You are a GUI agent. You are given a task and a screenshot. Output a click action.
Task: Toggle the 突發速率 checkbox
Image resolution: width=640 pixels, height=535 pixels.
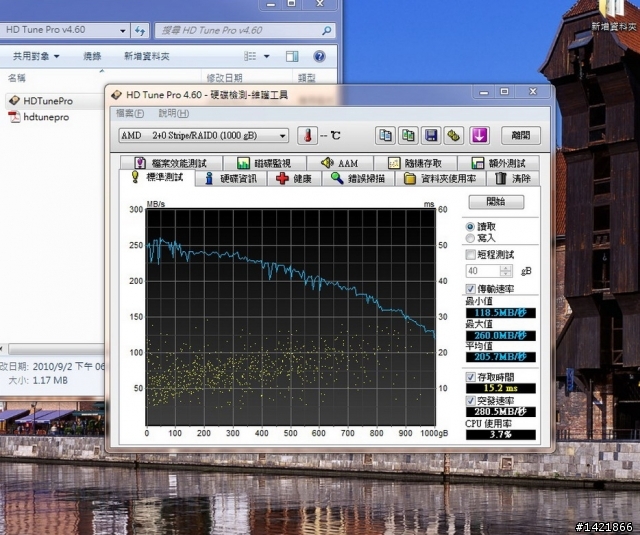(x=470, y=400)
